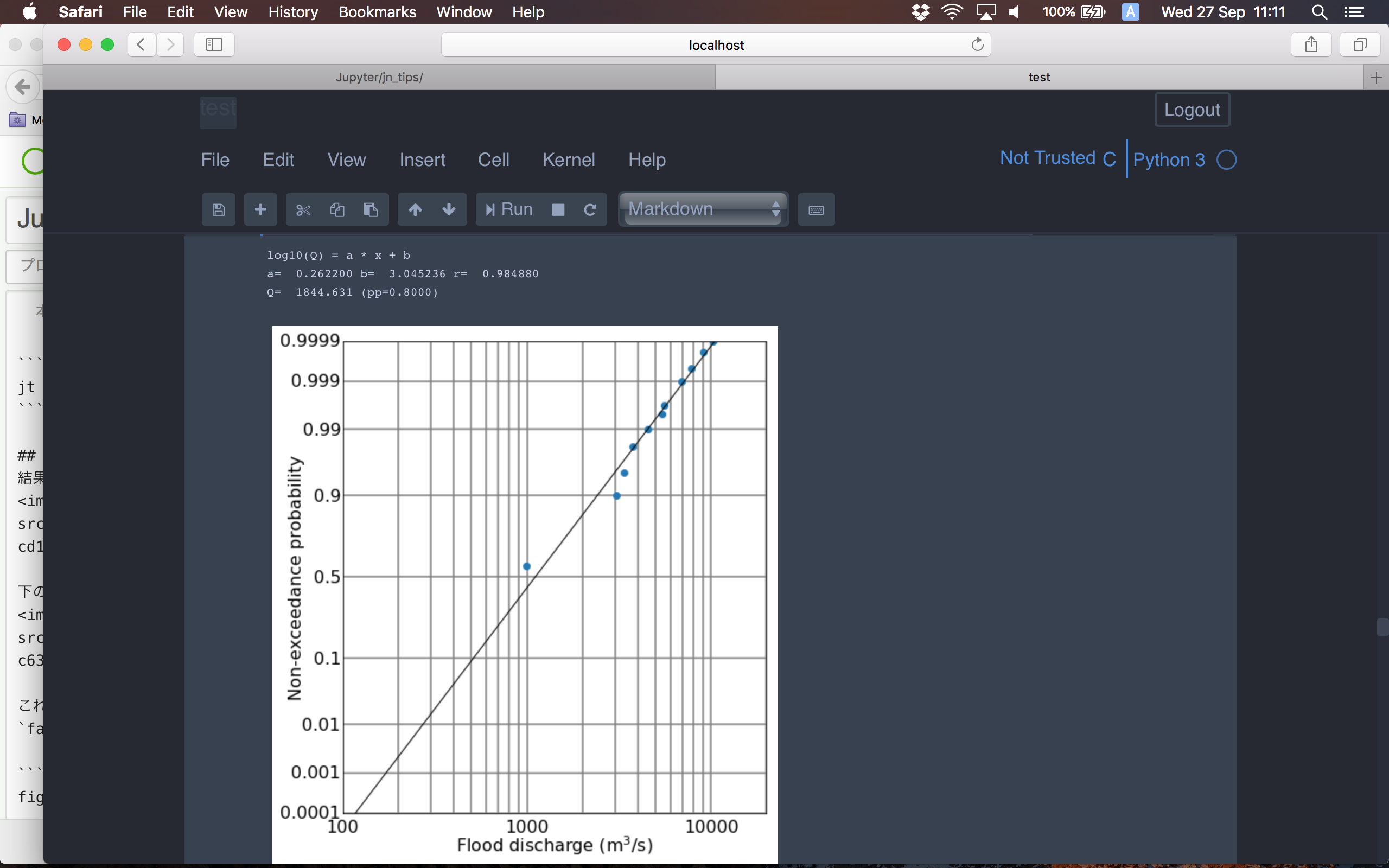Open the Bookmarks menu in menu bar
1389x868 pixels.
pos(377,11)
